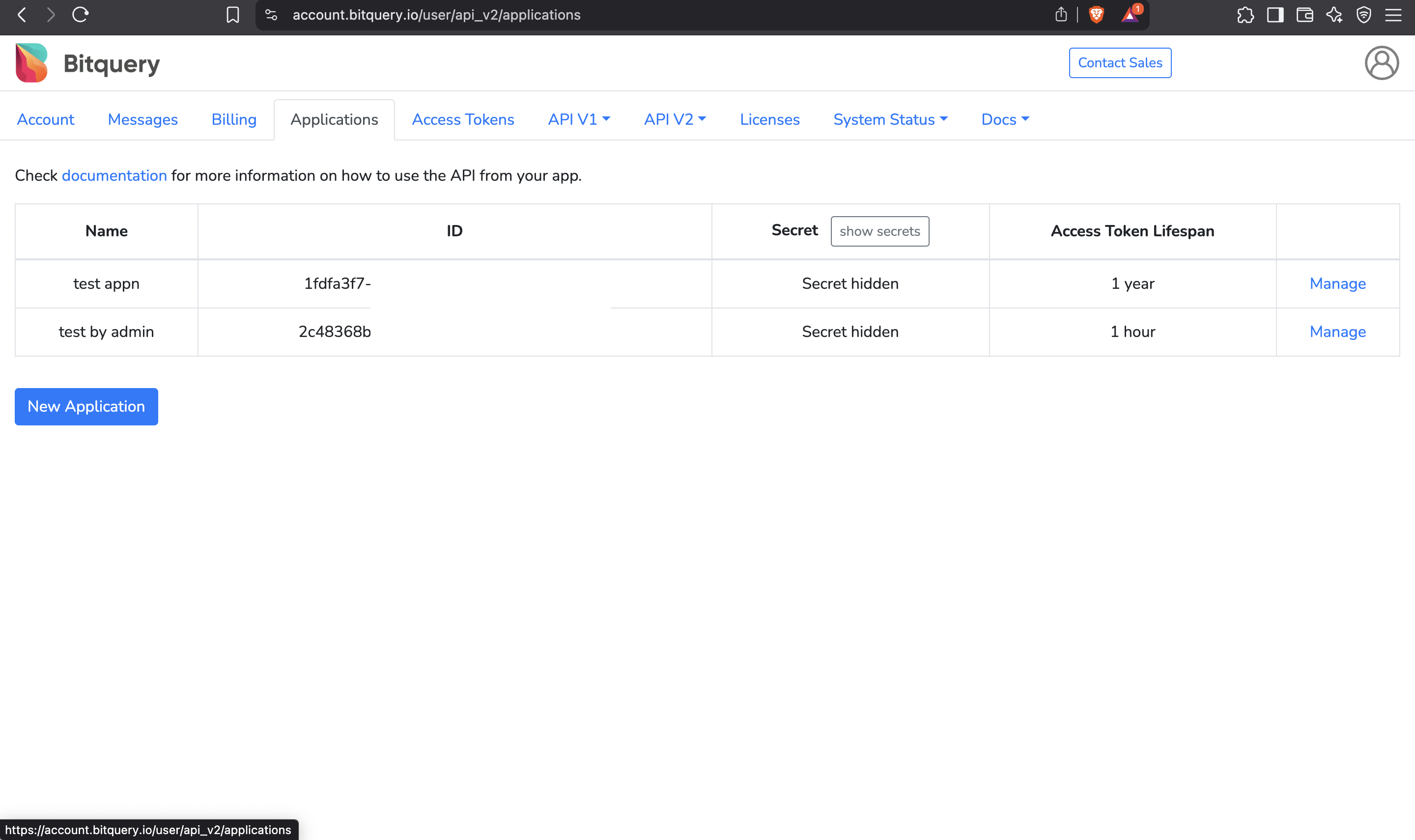Screen dimensions: 1415x840
Task: Open Brave Shields lion icon
Action: point(1096,15)
